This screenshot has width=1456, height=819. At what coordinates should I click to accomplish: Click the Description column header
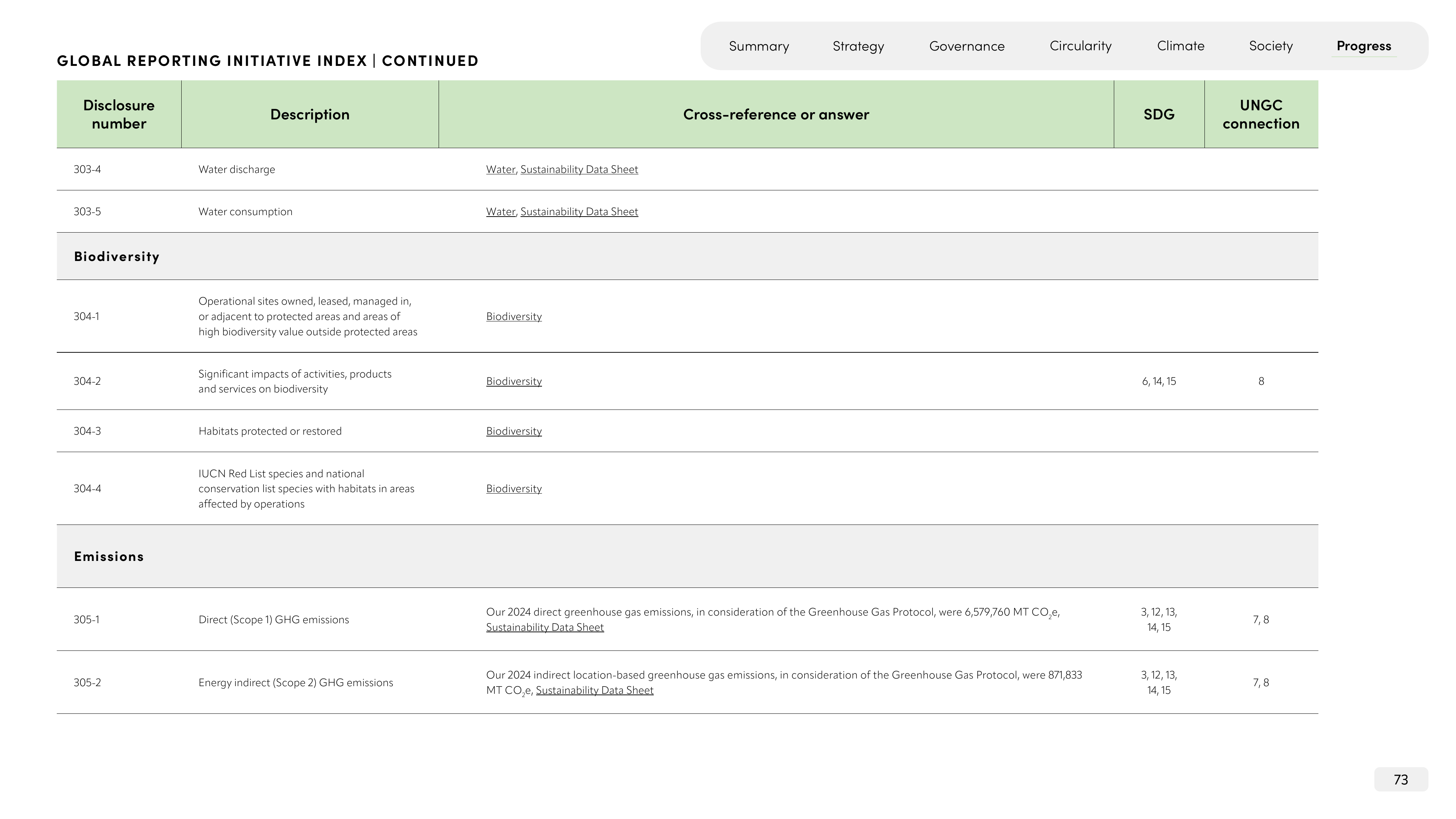click(310, 114)
